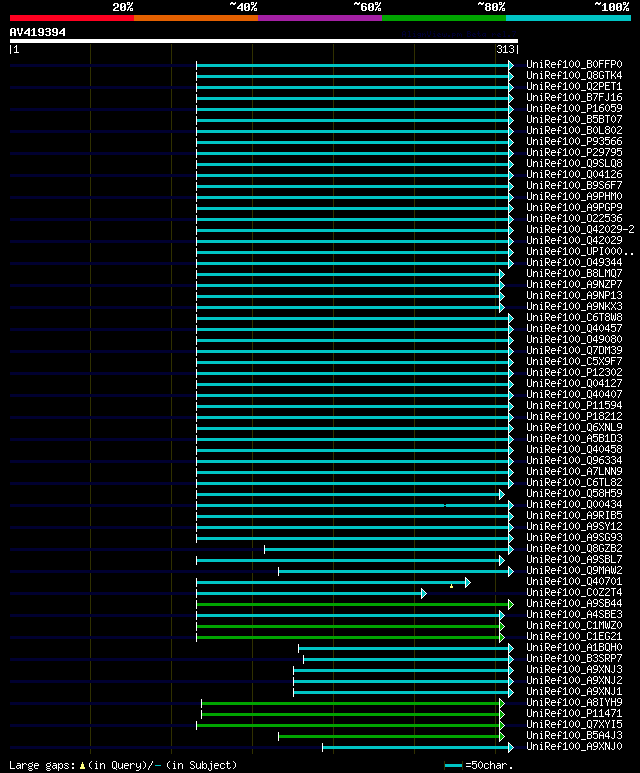Open hit UniRef100_Q96334
This screenshot has width=640, height=773.
pyautogui.click(x=574, y=460)
